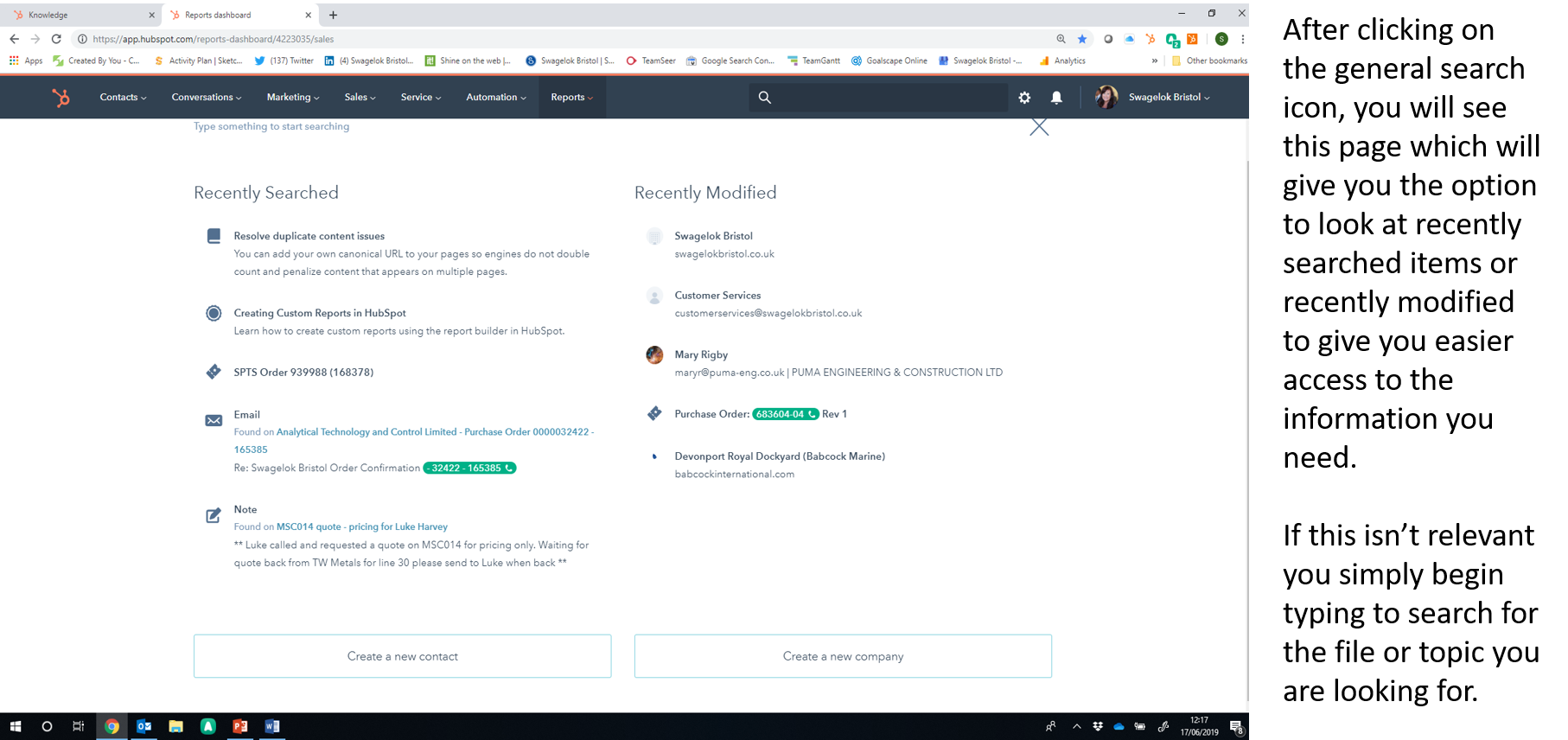The width and height of the screenshot is (1568, 740).
Task: Open the Activity Plan bookmark
Action: (198, 61)
